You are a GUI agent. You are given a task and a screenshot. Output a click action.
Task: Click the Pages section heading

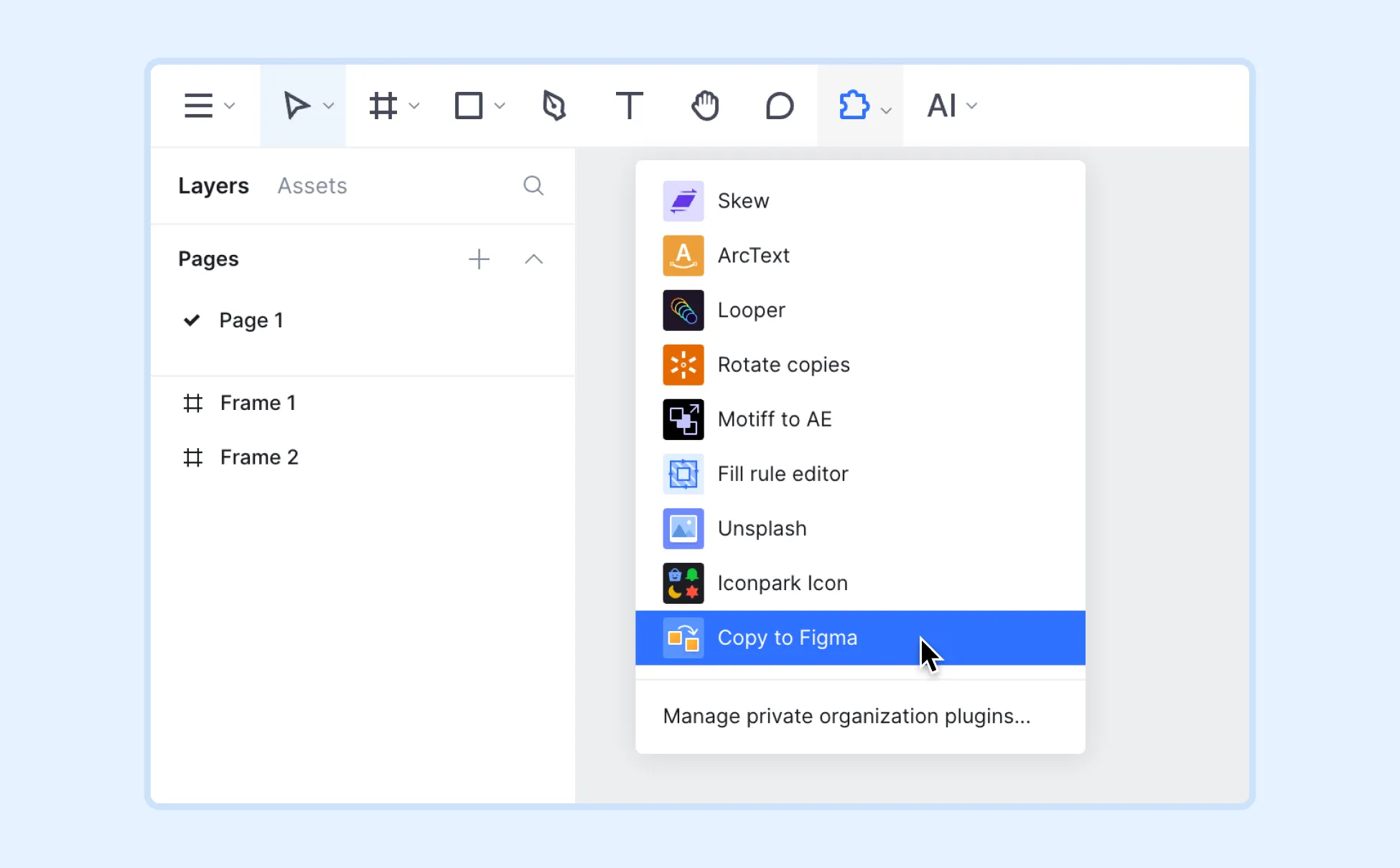[208, 259]
